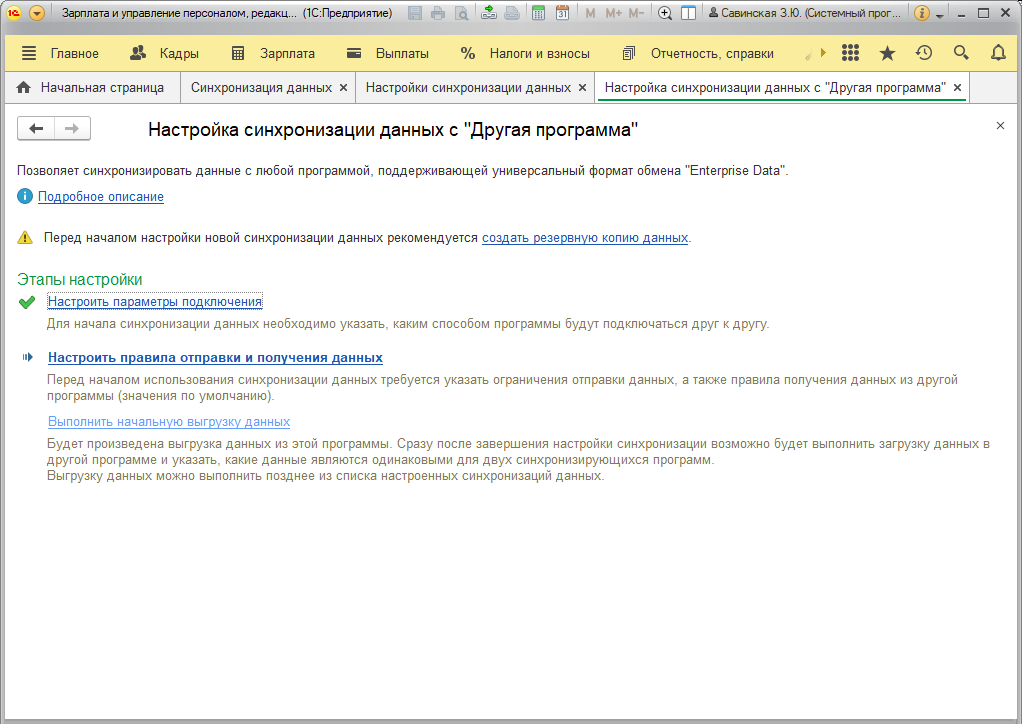Open the calculator from the title bar
The height and width of the screenshot is (724, 1022).
pyautogui.click(x=538, y=12)
